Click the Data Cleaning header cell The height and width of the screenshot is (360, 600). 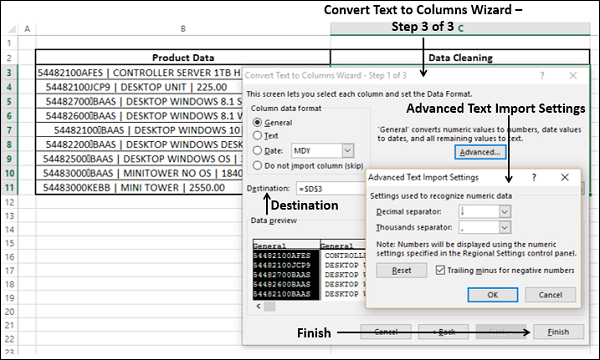[460, 57]
